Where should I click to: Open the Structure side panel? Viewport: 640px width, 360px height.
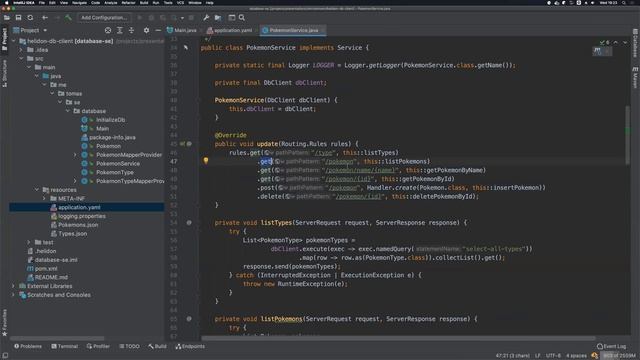click(x=4, y=73)
